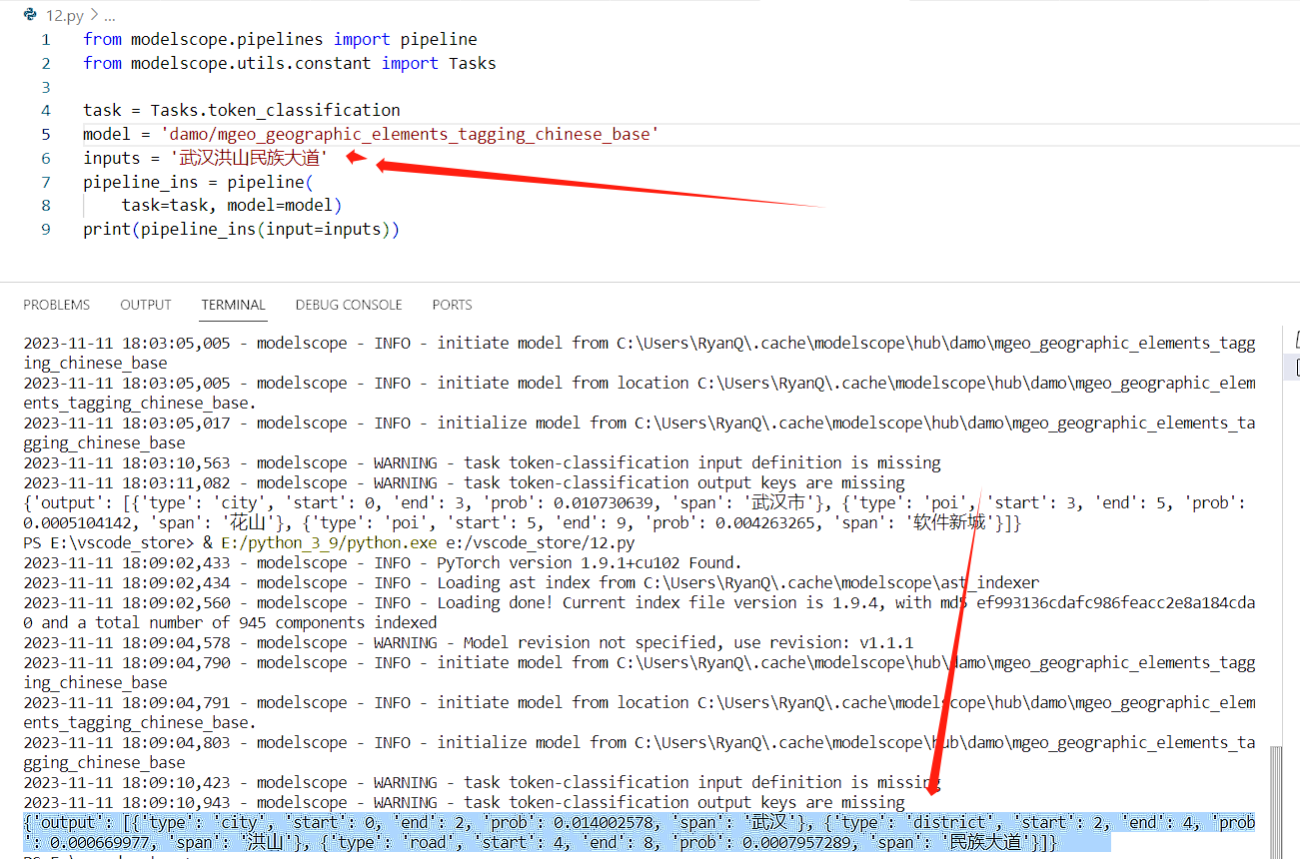The width and height of the screenshot is (1300, 859).
Task: Select line number 2 in the gutter
Action: [46, 63]
